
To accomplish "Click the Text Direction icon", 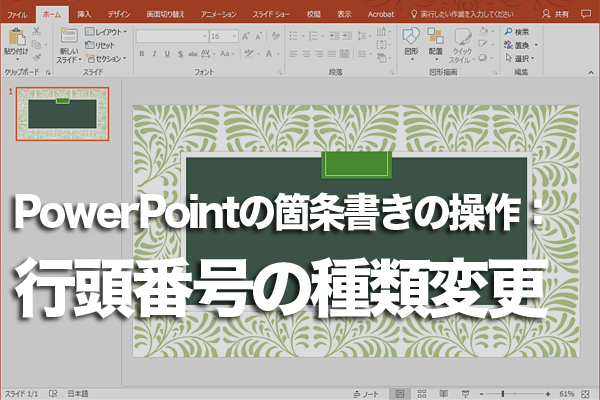I will pos(382,31).
